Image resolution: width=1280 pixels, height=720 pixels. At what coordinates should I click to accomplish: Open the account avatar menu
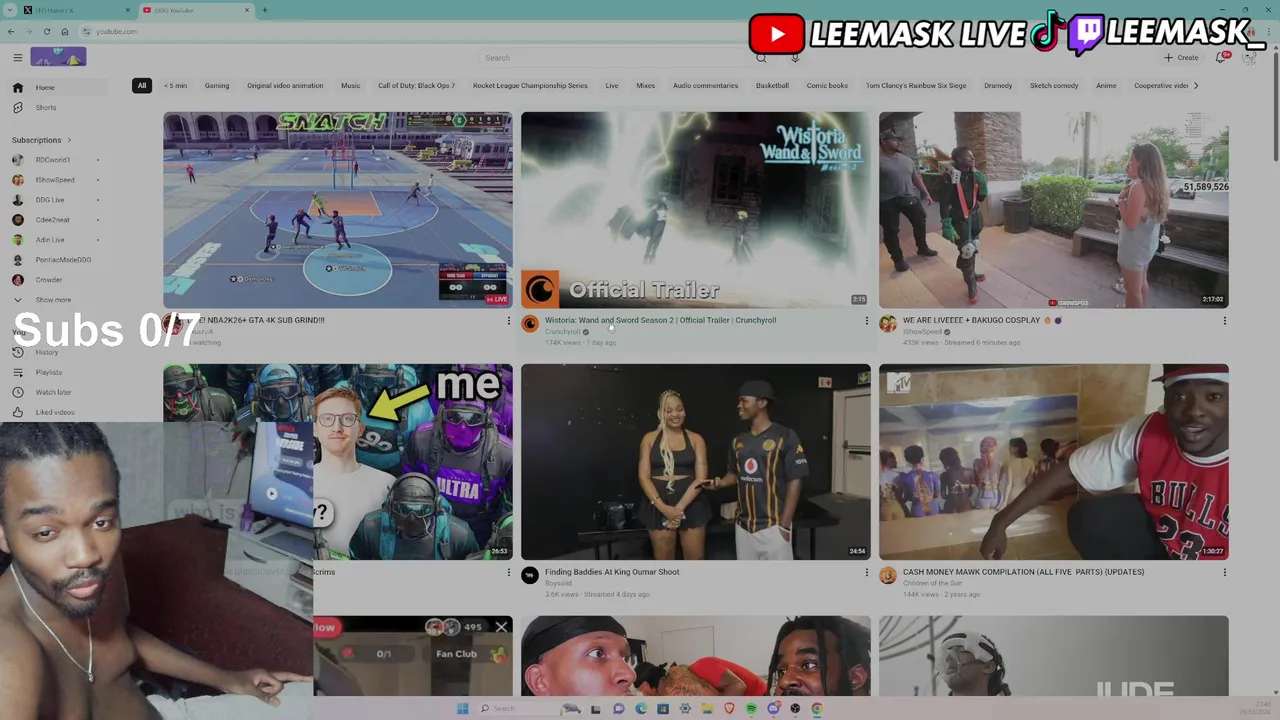1249,58
